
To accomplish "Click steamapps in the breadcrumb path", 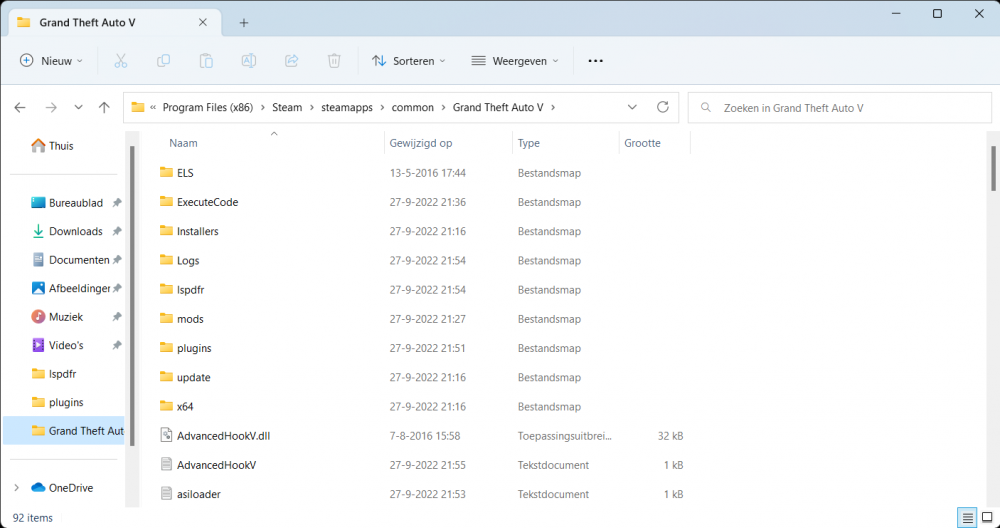I will [x=346, y=107].
